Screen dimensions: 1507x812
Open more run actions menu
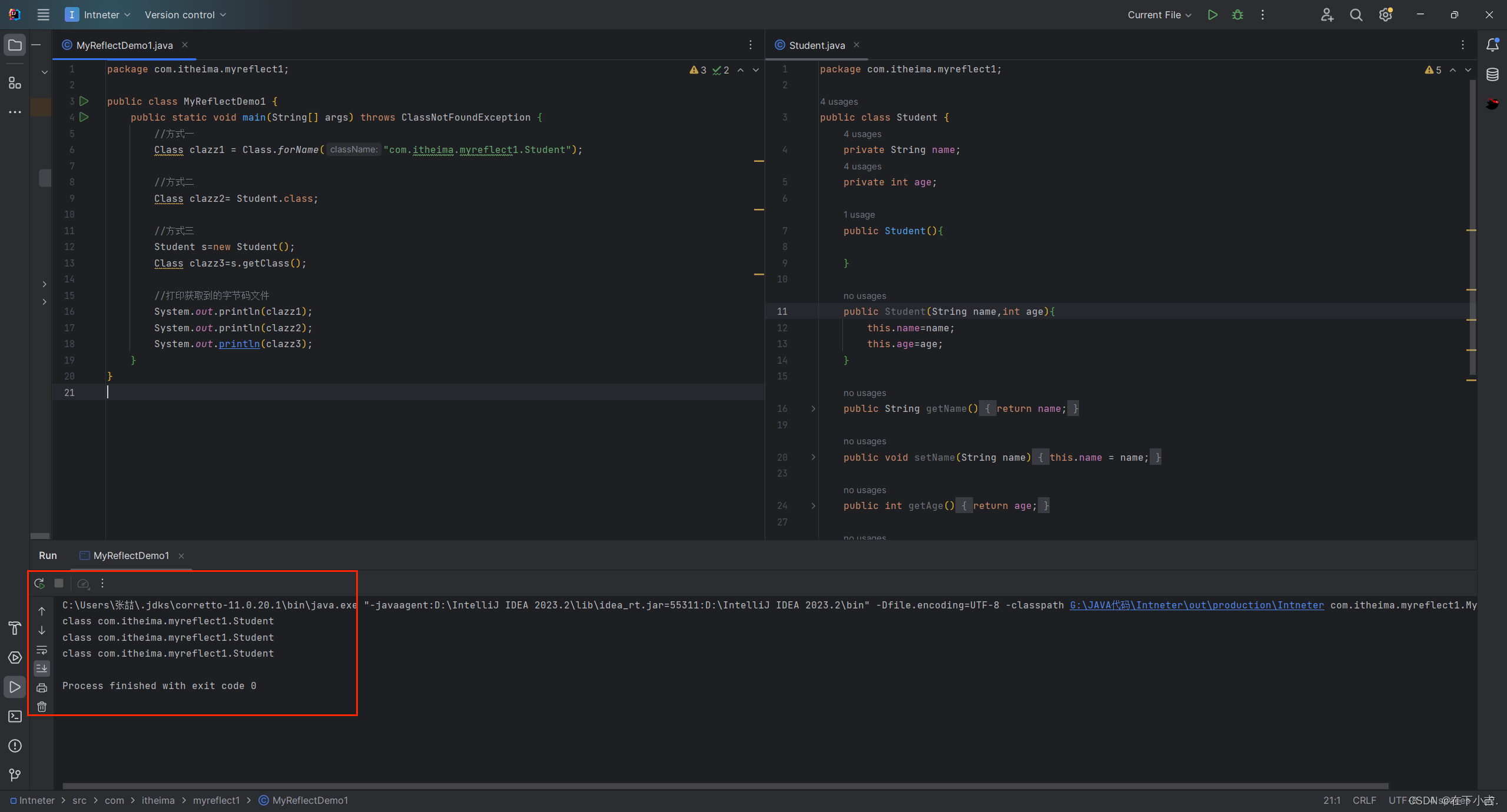[1263, 15]
